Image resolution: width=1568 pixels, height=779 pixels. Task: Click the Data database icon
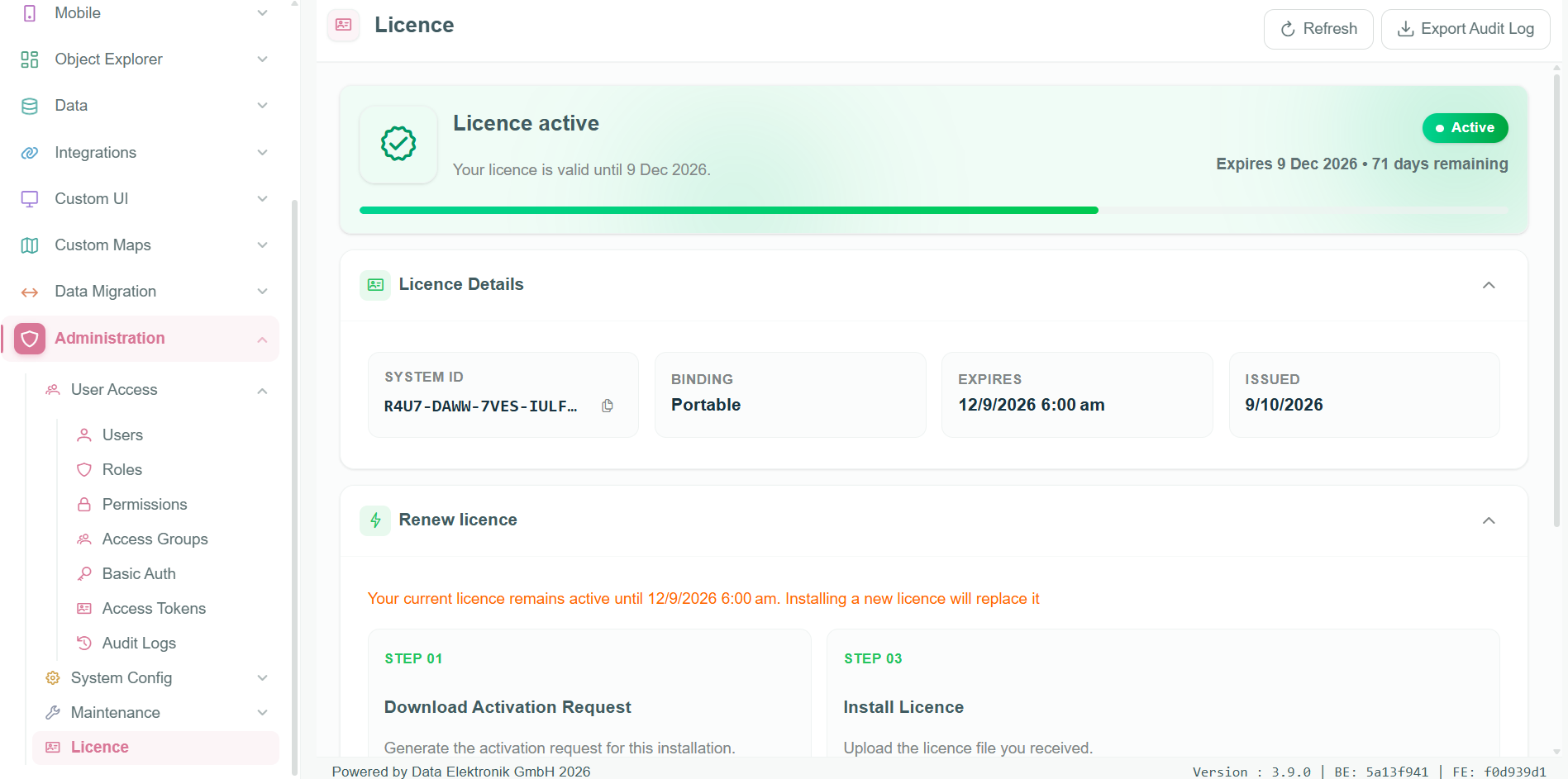click(30, 106)
